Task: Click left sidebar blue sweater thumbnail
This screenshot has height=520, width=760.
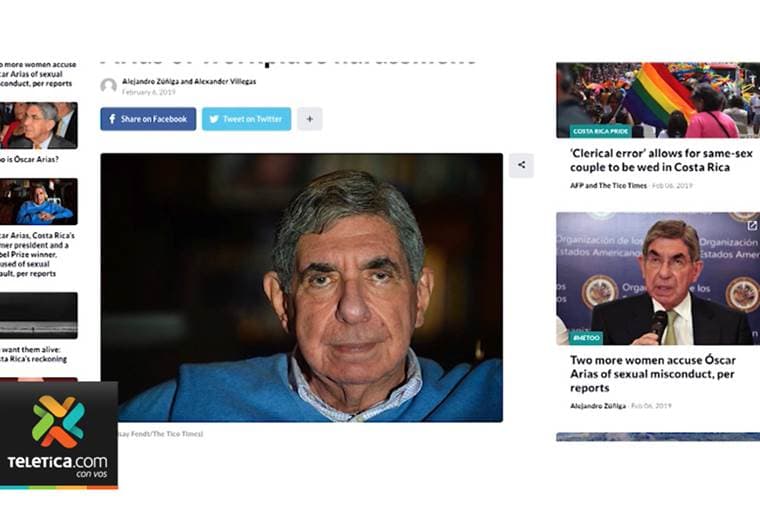Action: pos(39,202)
